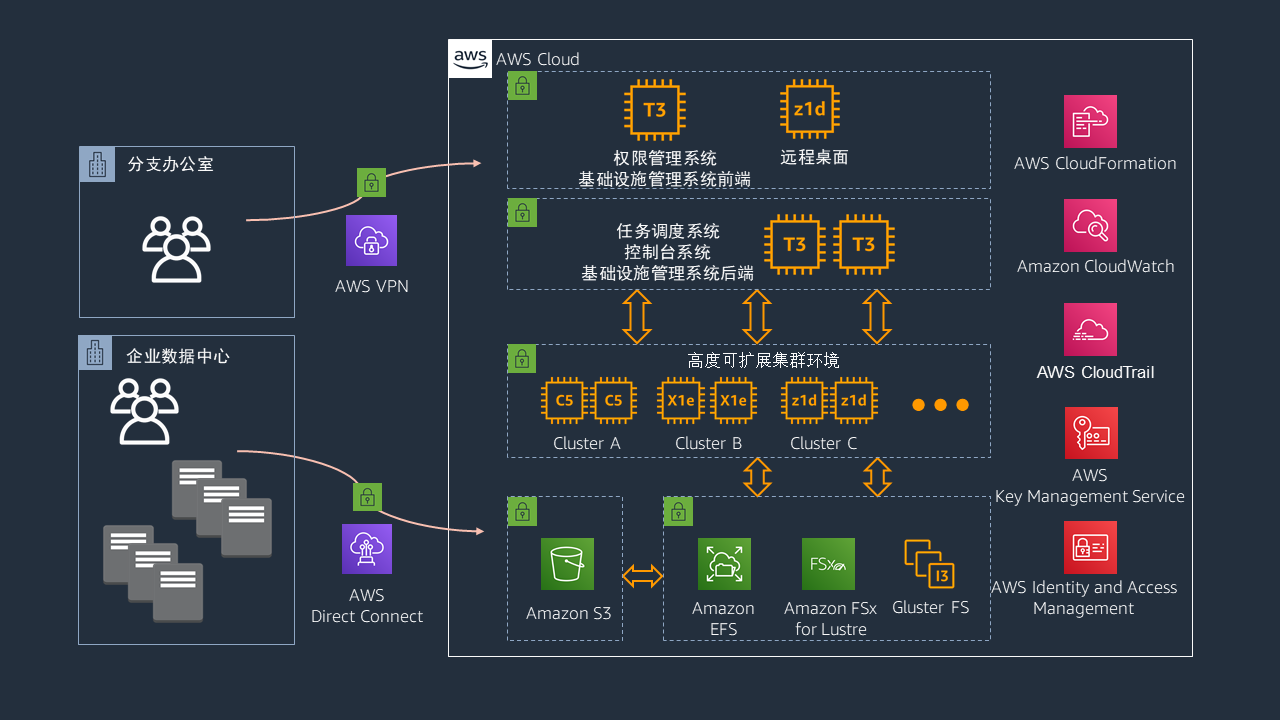Select the first C5 chip in Cluster A

(564, 401)
